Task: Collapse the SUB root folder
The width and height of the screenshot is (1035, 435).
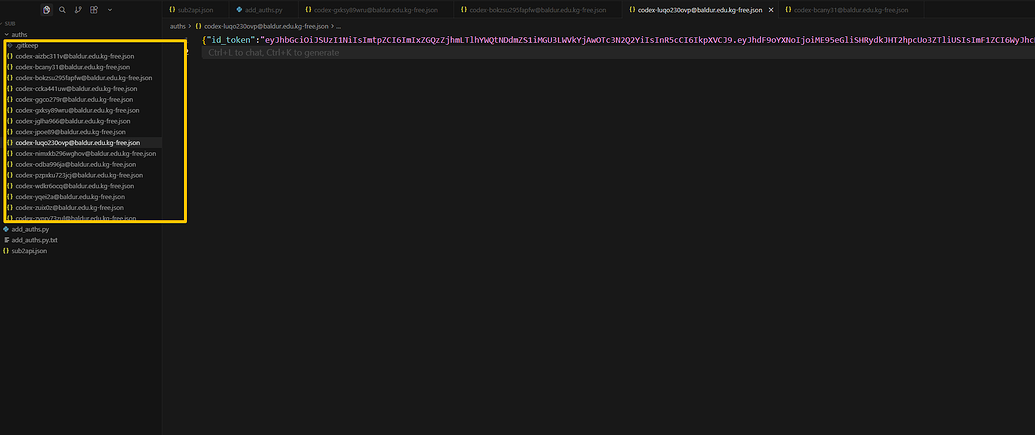Action: 10,23
